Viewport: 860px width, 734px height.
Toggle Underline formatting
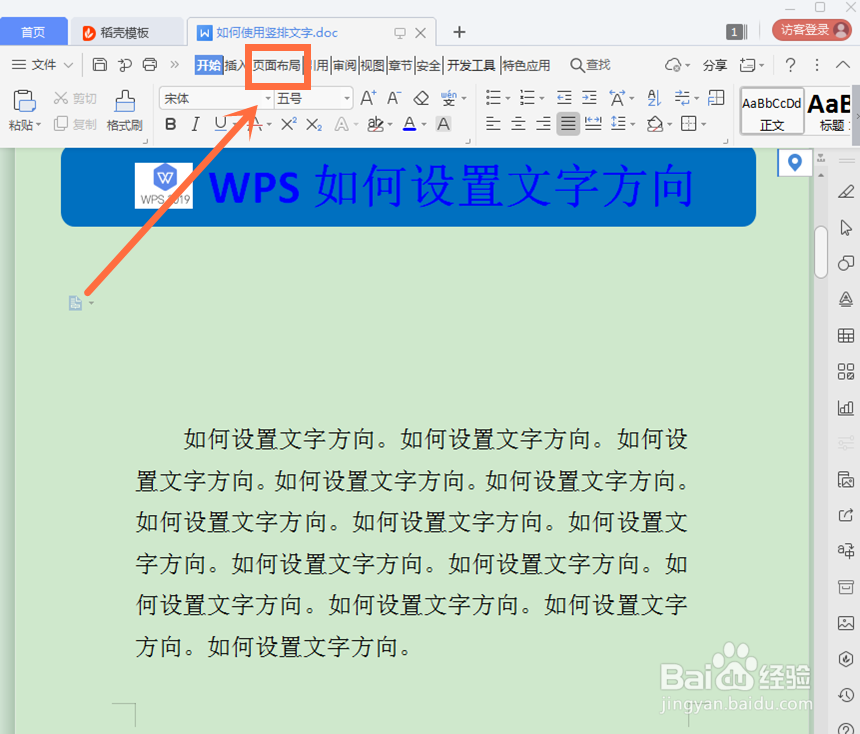tap(220, 124)
